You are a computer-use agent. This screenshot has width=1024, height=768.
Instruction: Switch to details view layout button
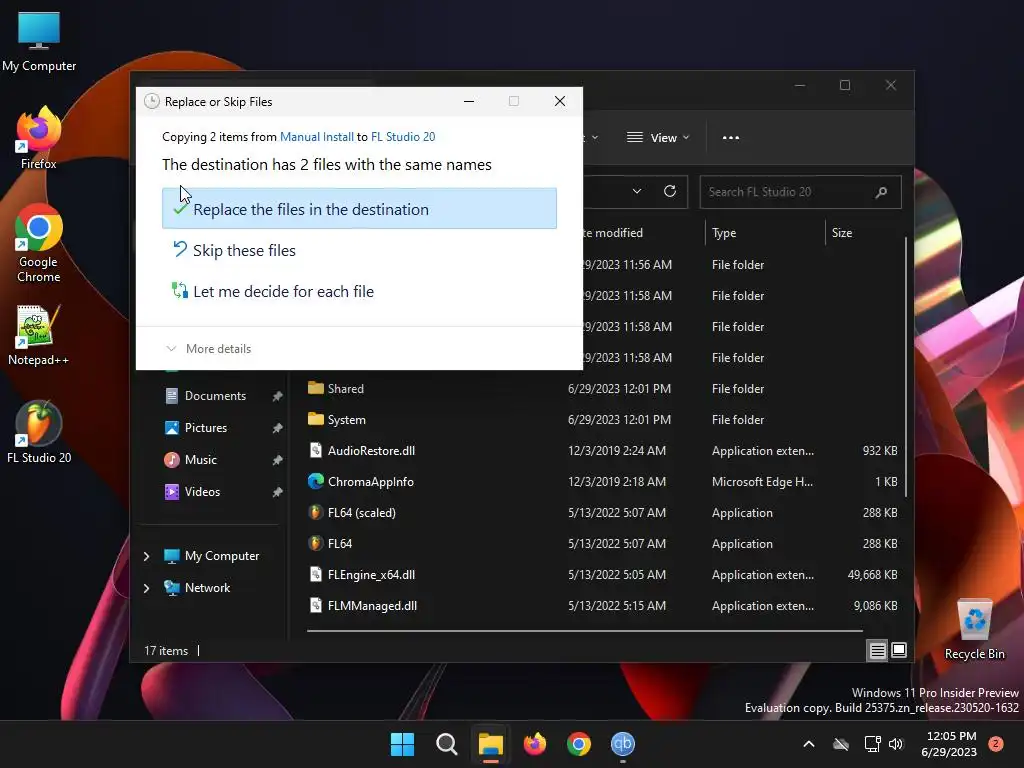pyautogui.click(x=877, y=650)
